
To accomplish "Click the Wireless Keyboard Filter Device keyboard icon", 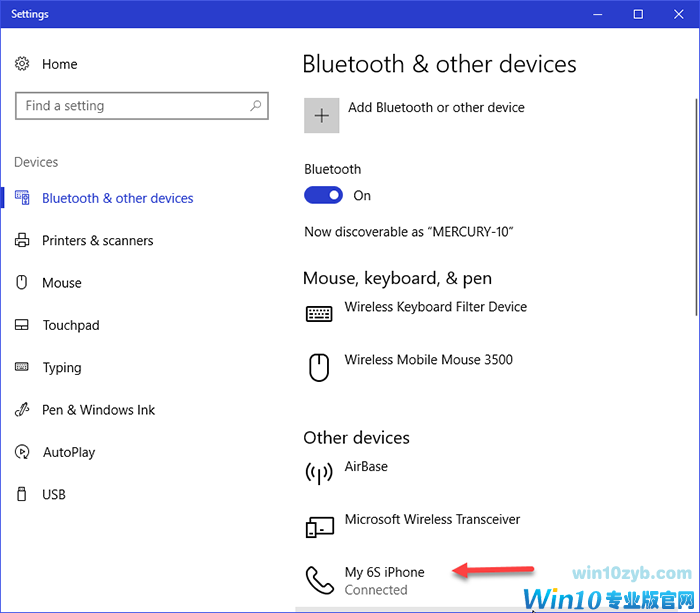I will pos(319,314).
